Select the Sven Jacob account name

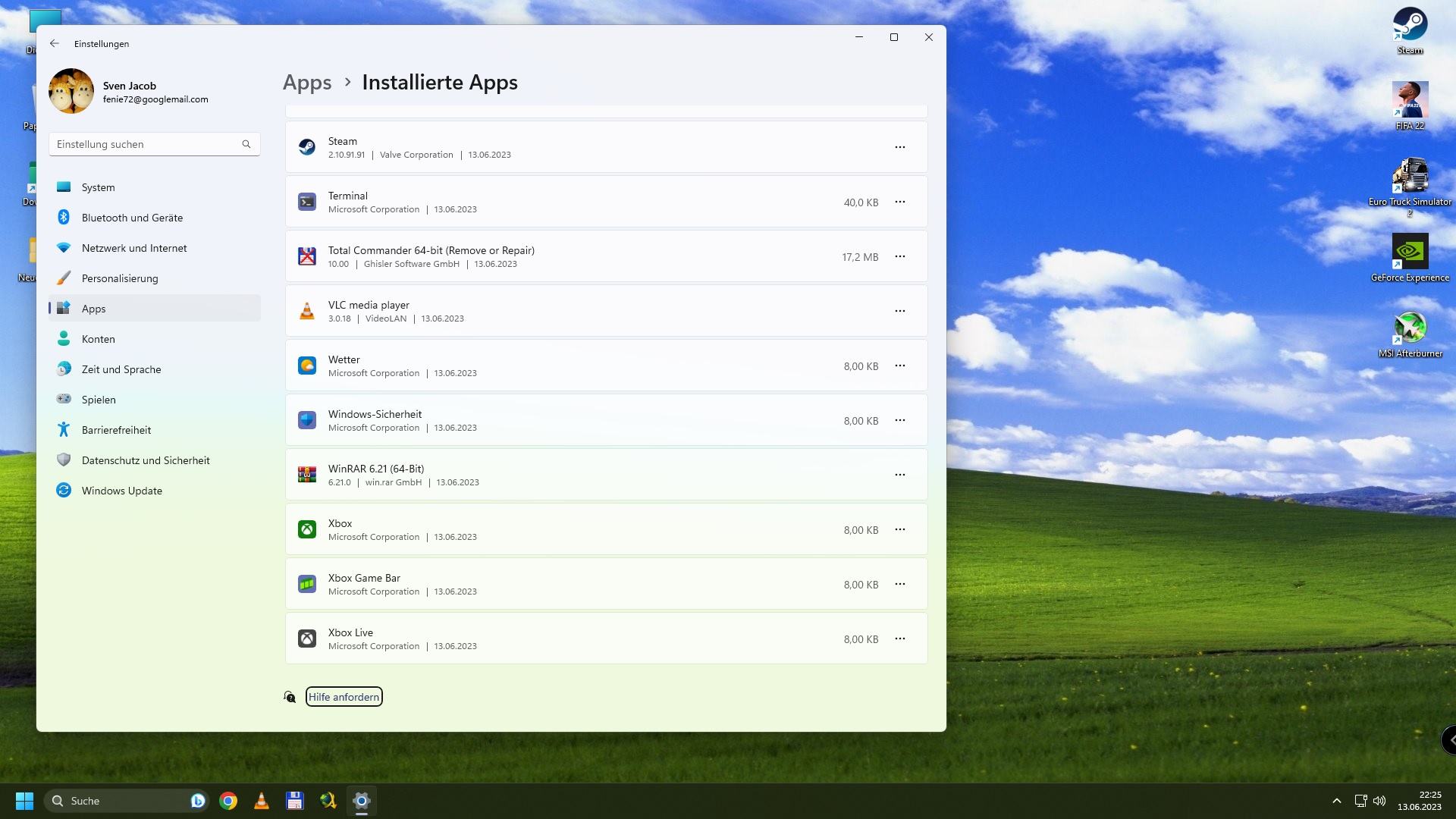[x=130, y=86]
